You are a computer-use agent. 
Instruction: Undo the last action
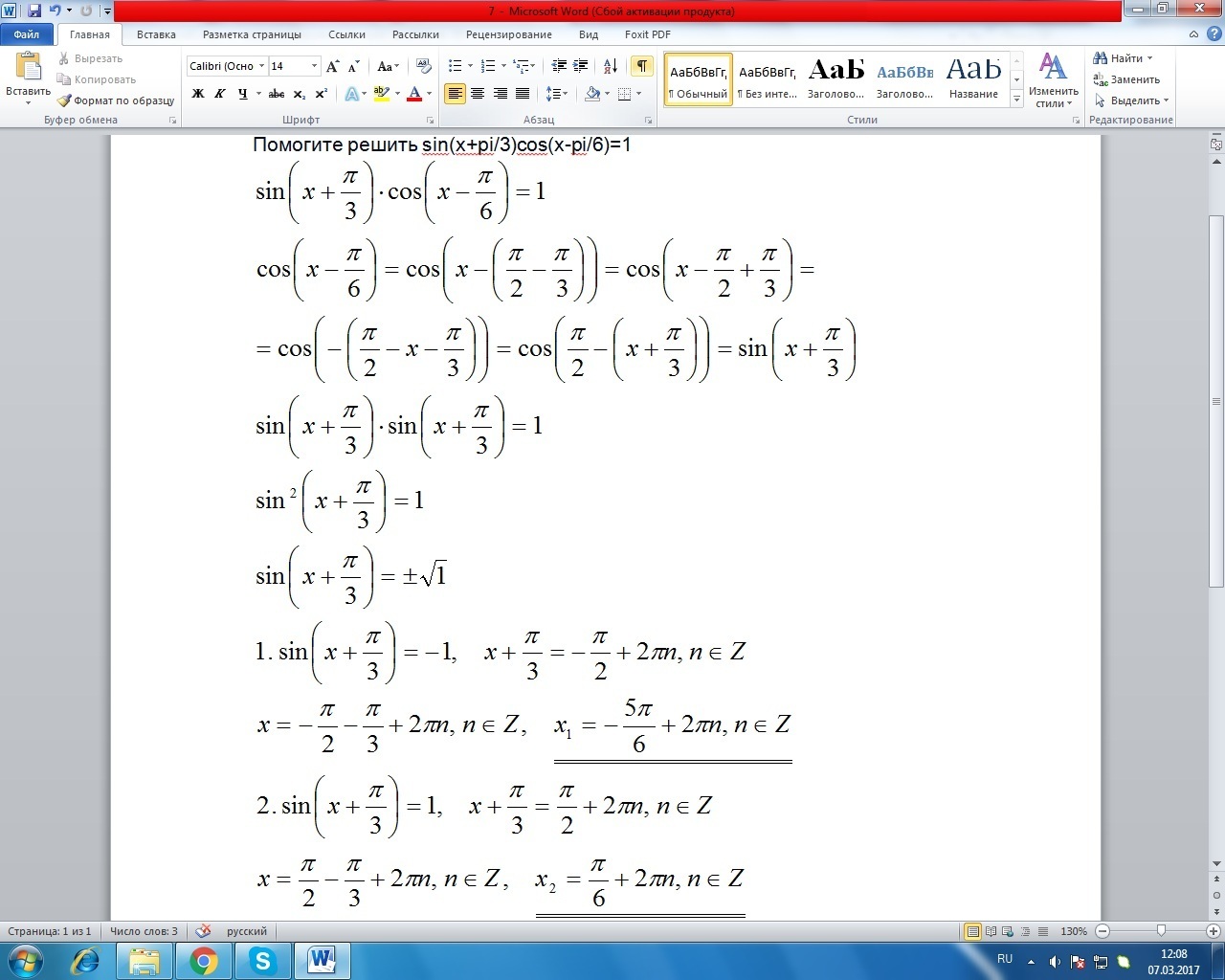(x=55, y=11)
